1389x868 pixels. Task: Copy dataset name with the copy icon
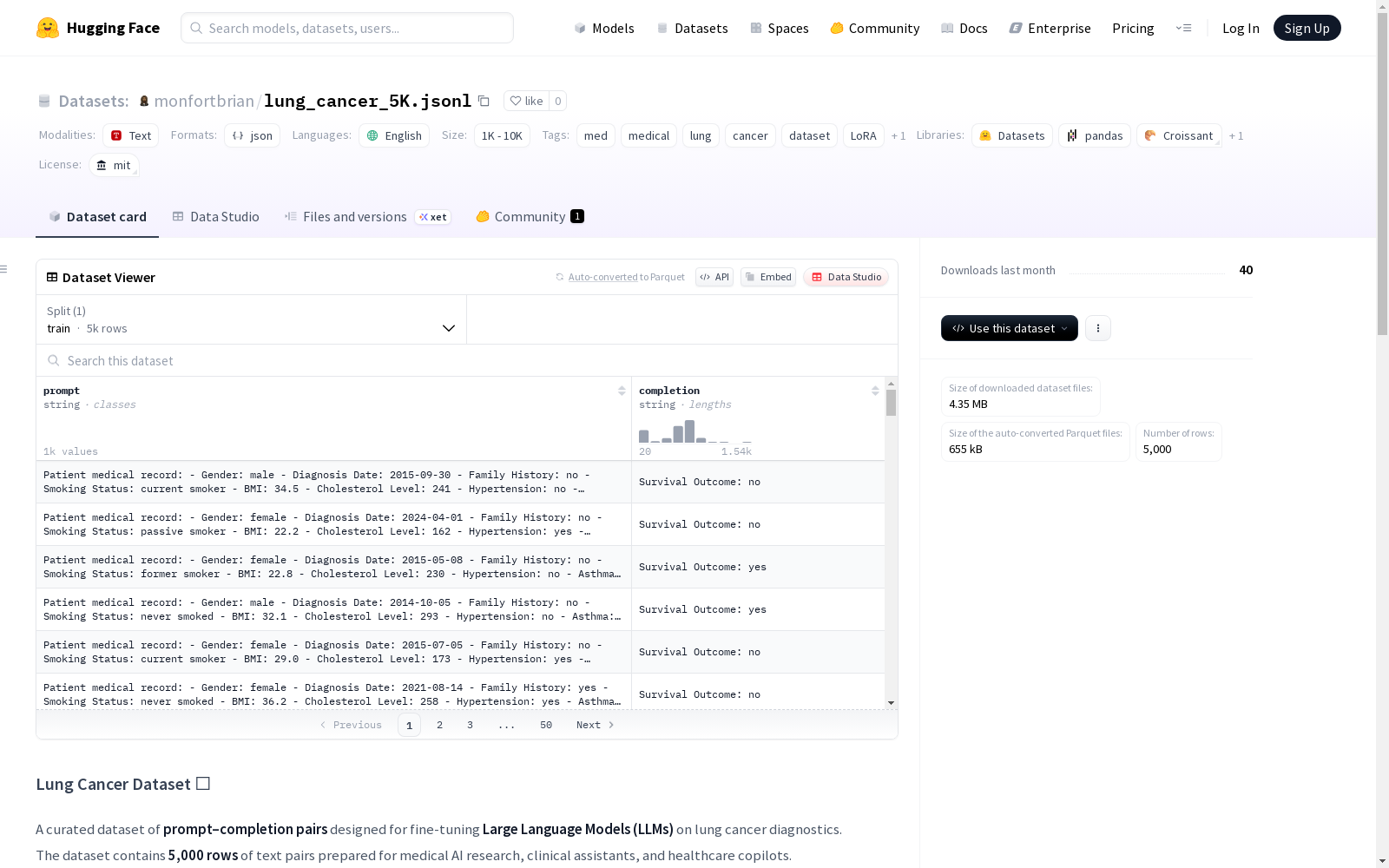(x=484, y=102)
